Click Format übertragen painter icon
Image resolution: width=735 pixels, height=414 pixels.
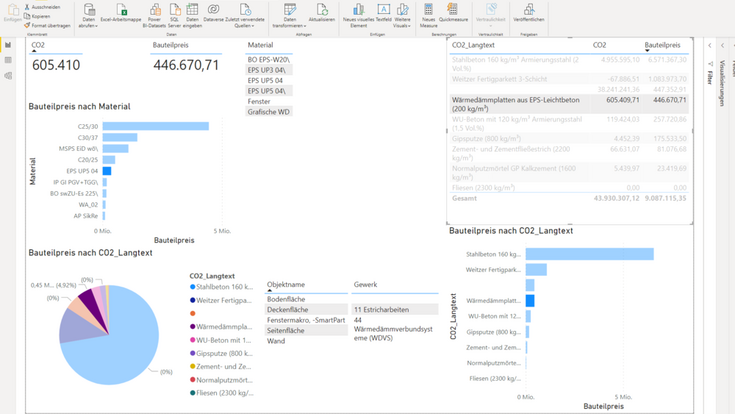click(x=27, y=25)
